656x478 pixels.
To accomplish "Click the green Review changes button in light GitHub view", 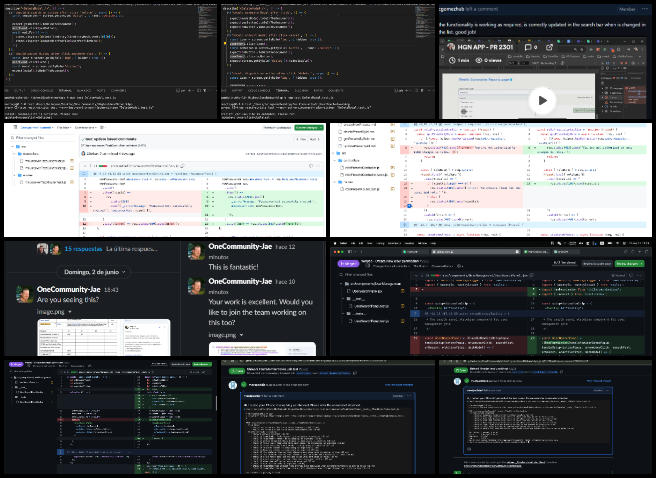I will click(x=307, y=128).
